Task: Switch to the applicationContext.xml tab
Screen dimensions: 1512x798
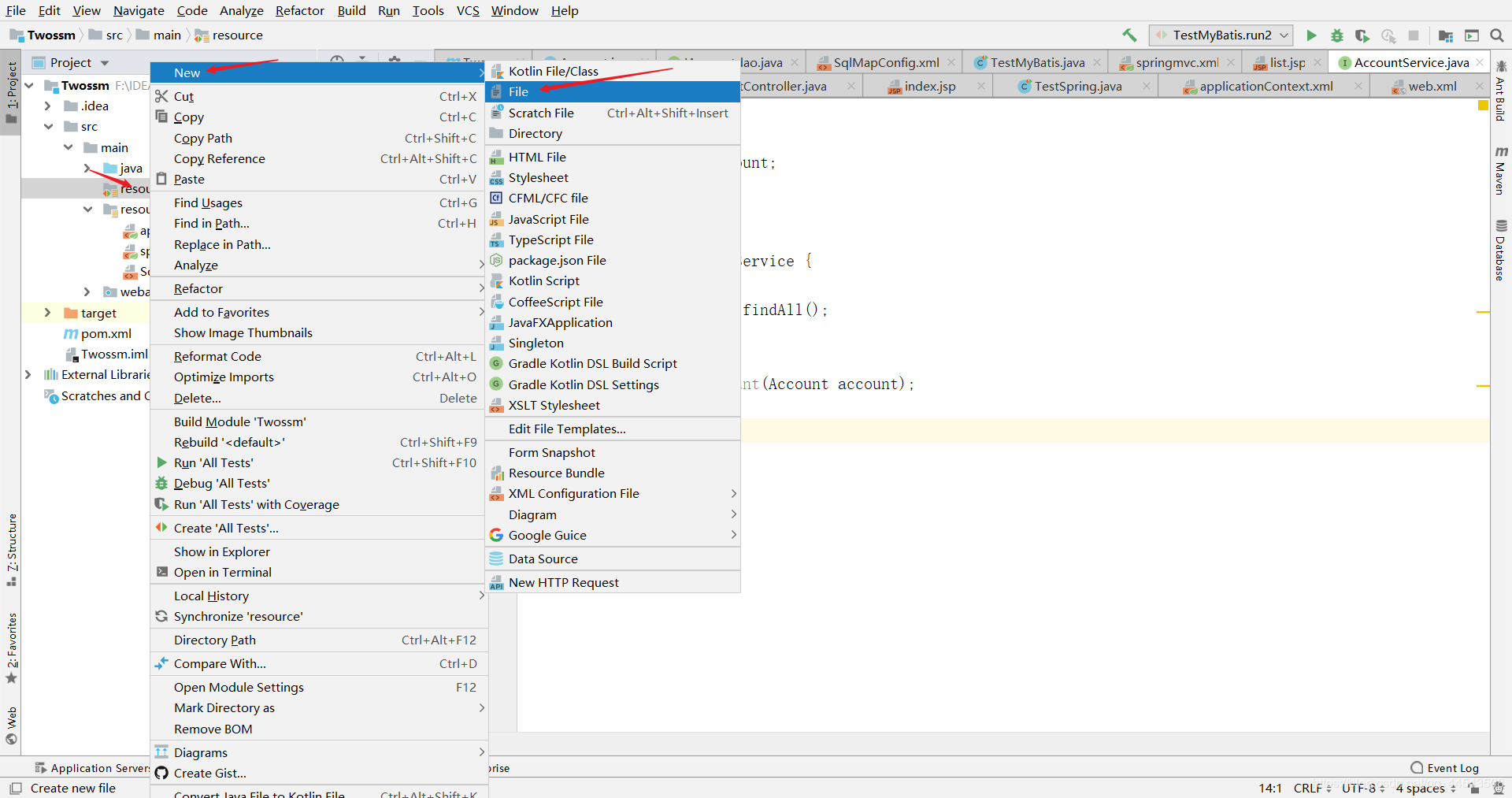Action: click(1266, 87)
